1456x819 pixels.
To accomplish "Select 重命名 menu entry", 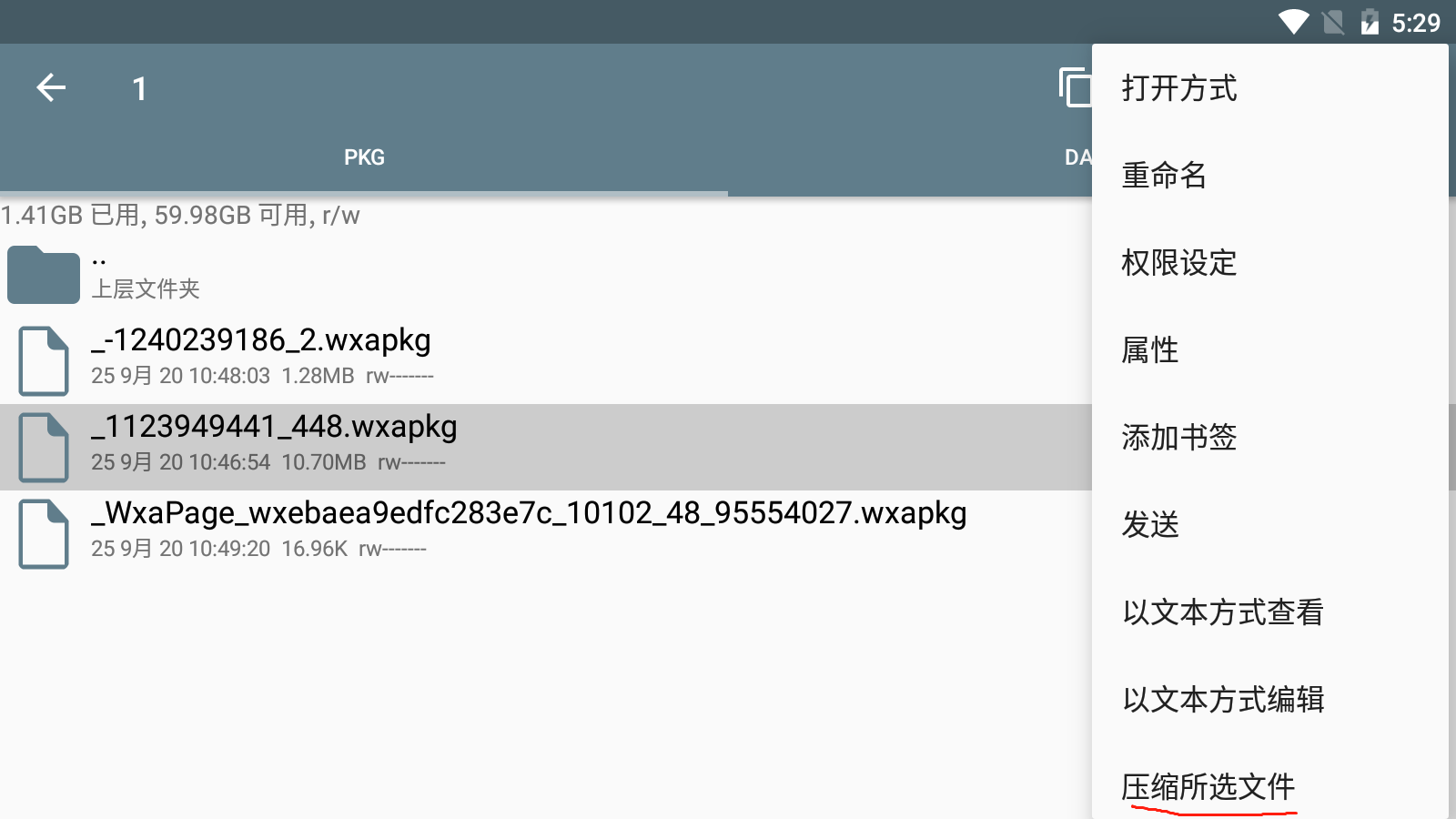I will 1270,175.
